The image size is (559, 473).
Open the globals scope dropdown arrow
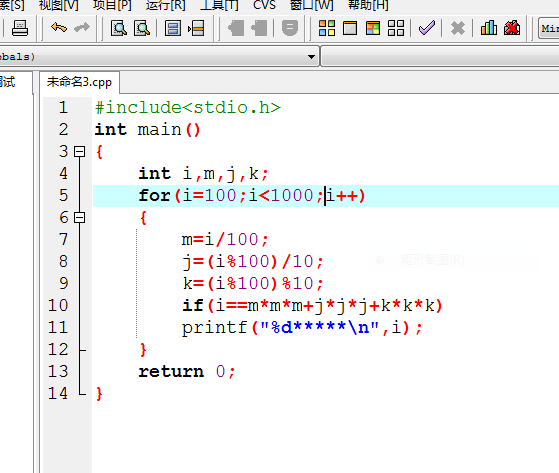(311, 57)
